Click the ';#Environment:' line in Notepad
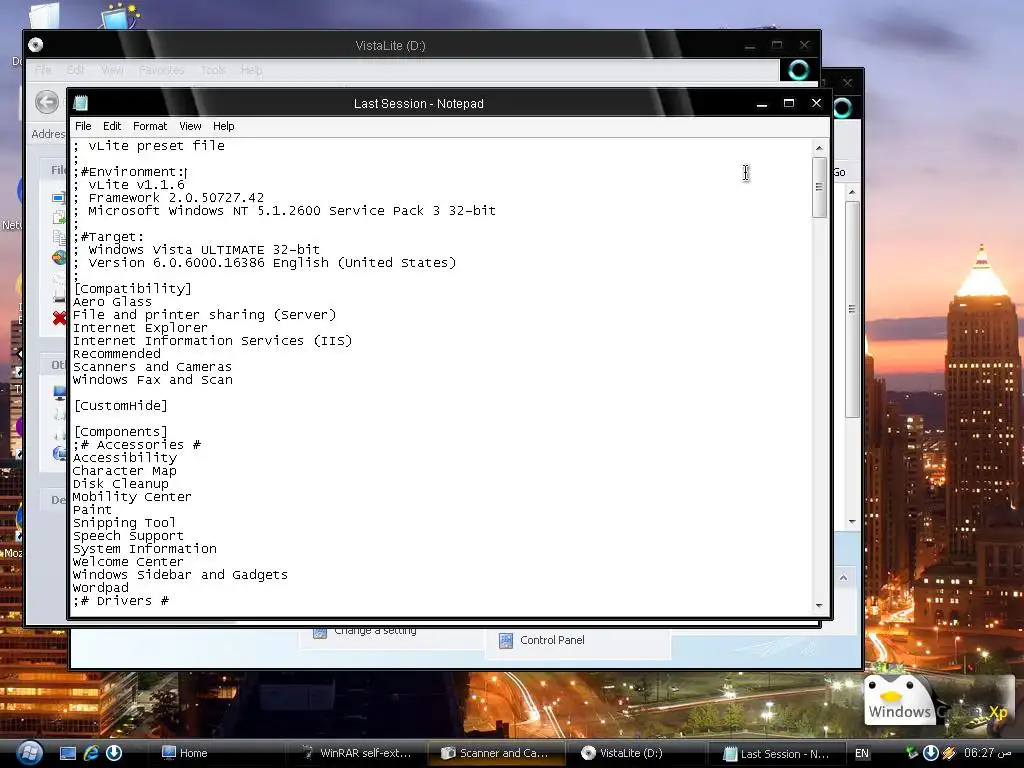 pos(129,172)
